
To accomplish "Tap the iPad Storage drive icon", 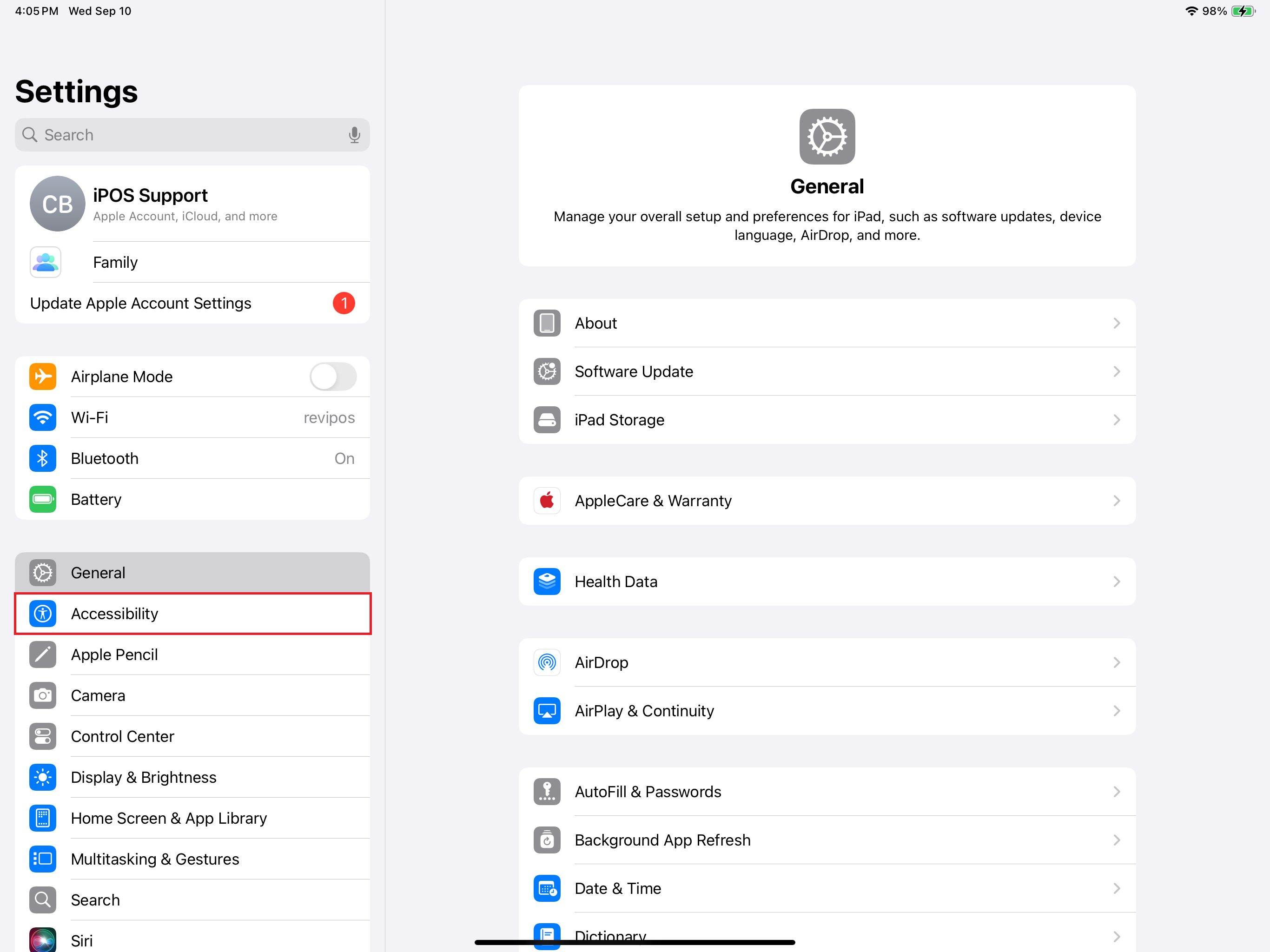I will [547, 420].
